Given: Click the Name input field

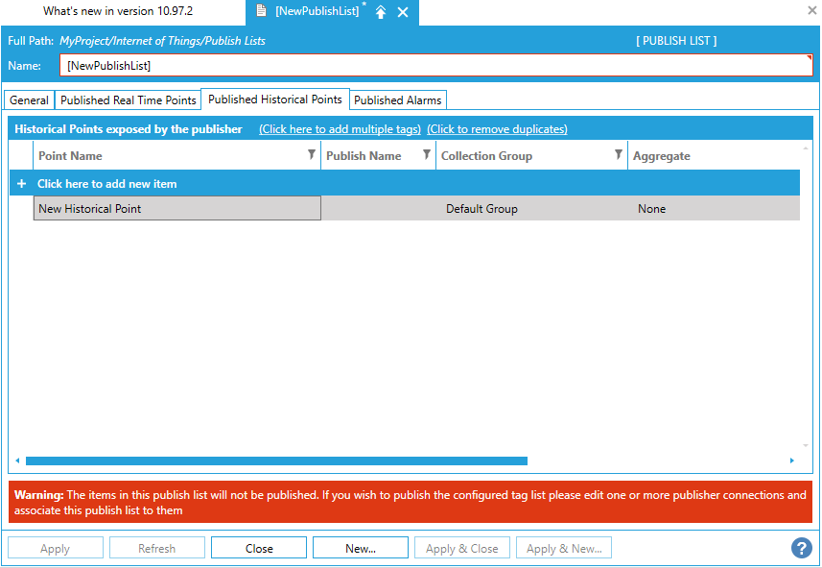Looking at the screenshot, I should point(435,66).
